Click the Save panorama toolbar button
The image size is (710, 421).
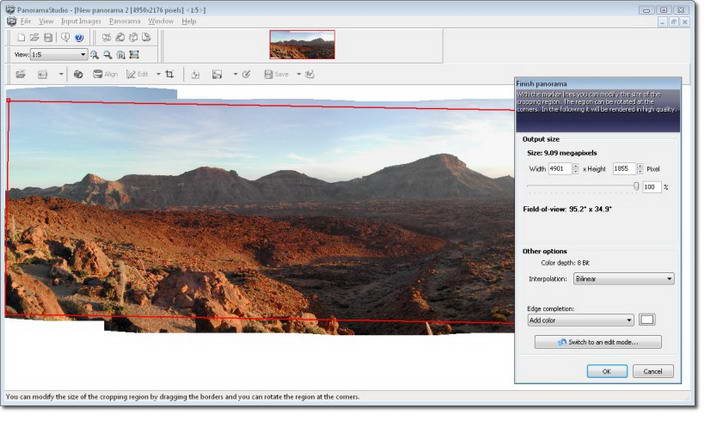(x=276, y=74)
